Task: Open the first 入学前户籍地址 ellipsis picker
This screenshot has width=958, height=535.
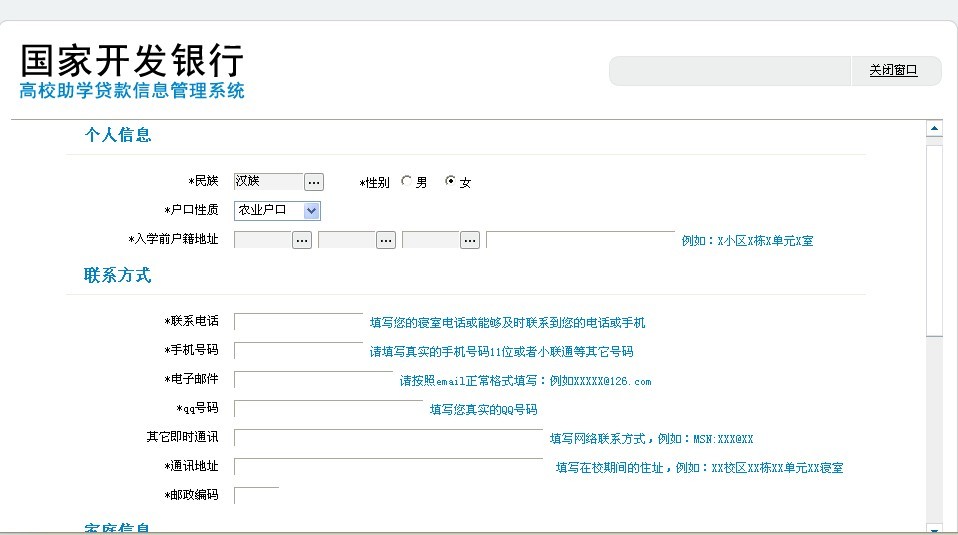Action: click(x=302, y=240)
